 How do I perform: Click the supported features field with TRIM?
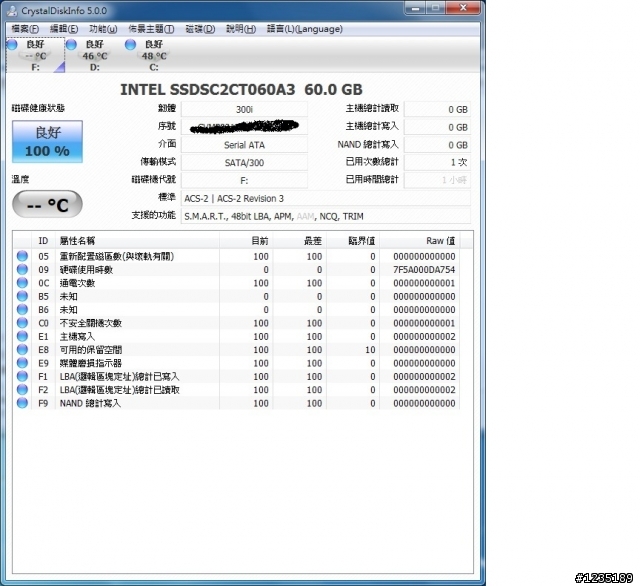pos(326,216)
